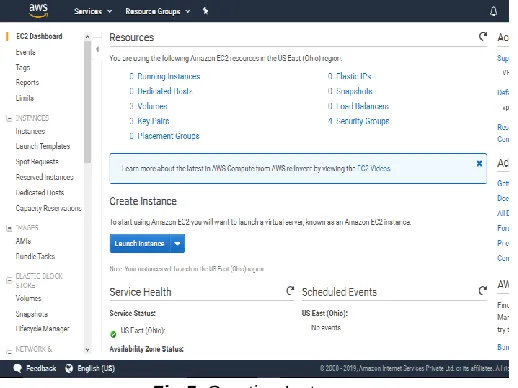This screenshot has height=388, width=518.
Task: Collapse the INSTANCES section in sidebar
Action: [x=9, y=118]
